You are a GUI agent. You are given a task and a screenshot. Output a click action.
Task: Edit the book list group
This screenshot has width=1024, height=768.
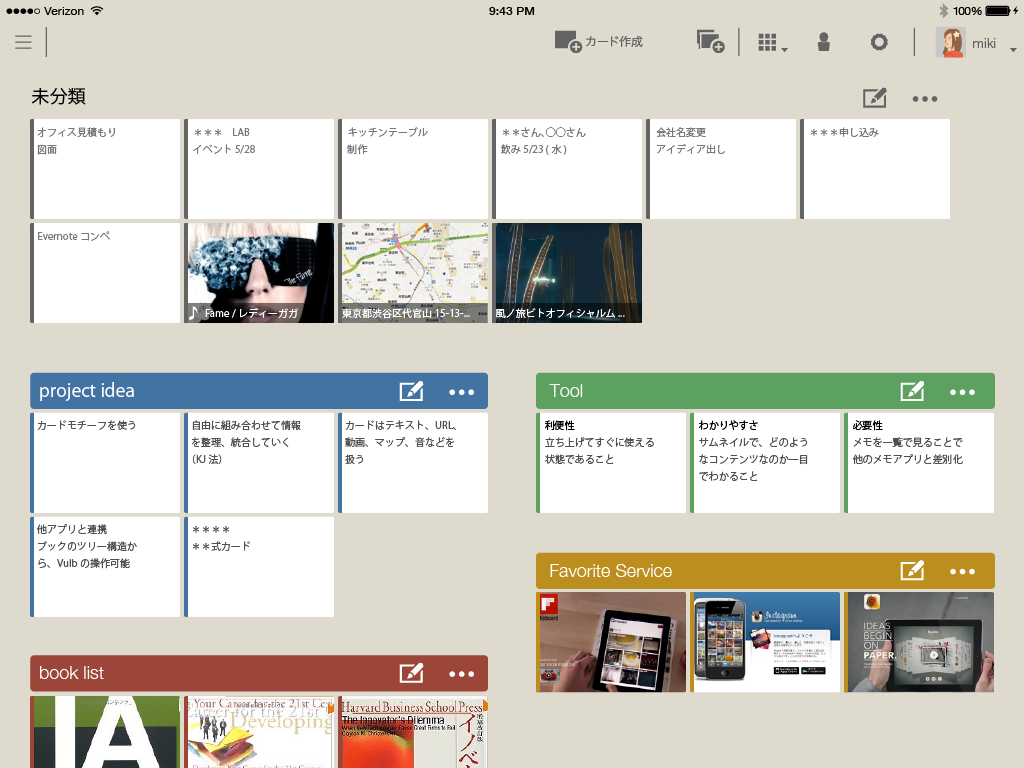tap(411, 674)
